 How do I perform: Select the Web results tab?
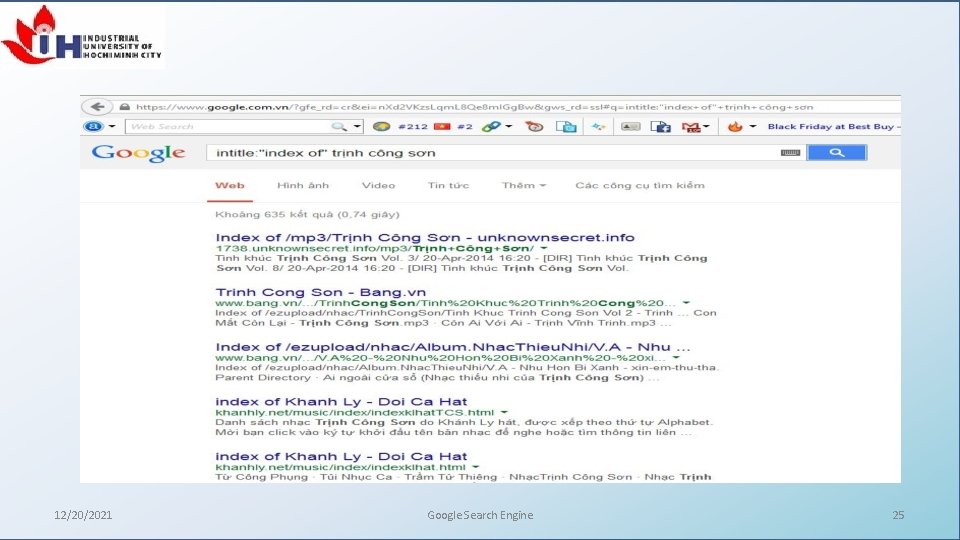tap(230, 186)
